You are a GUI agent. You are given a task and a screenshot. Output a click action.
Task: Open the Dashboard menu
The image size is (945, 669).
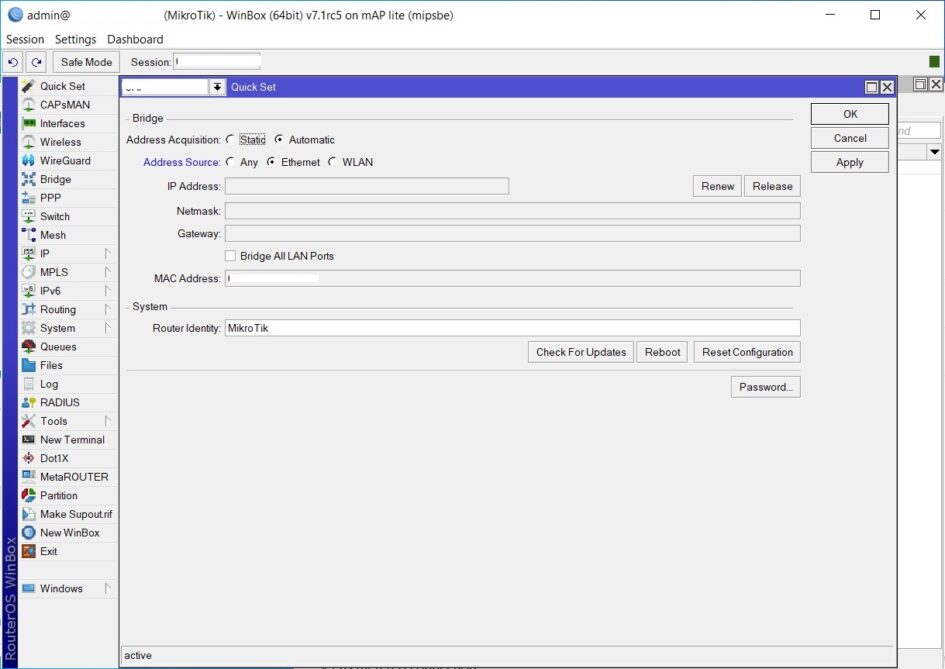click(135, 39)
